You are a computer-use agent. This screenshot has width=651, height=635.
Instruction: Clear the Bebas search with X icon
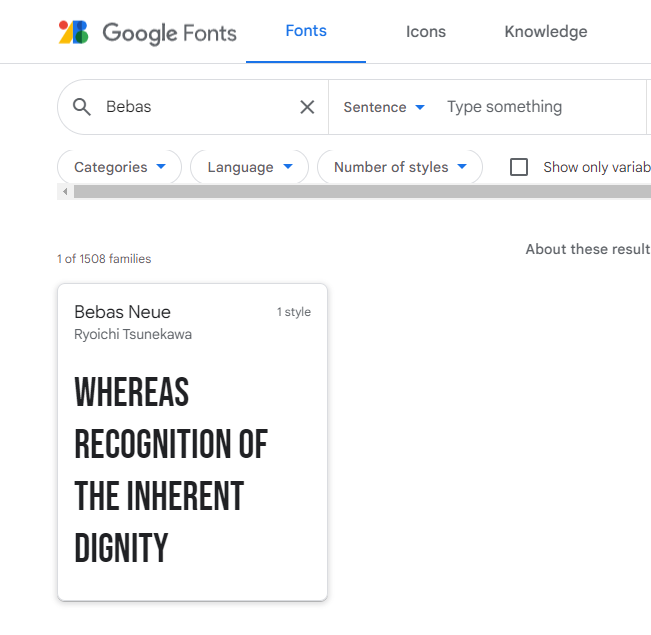point(307,107)
